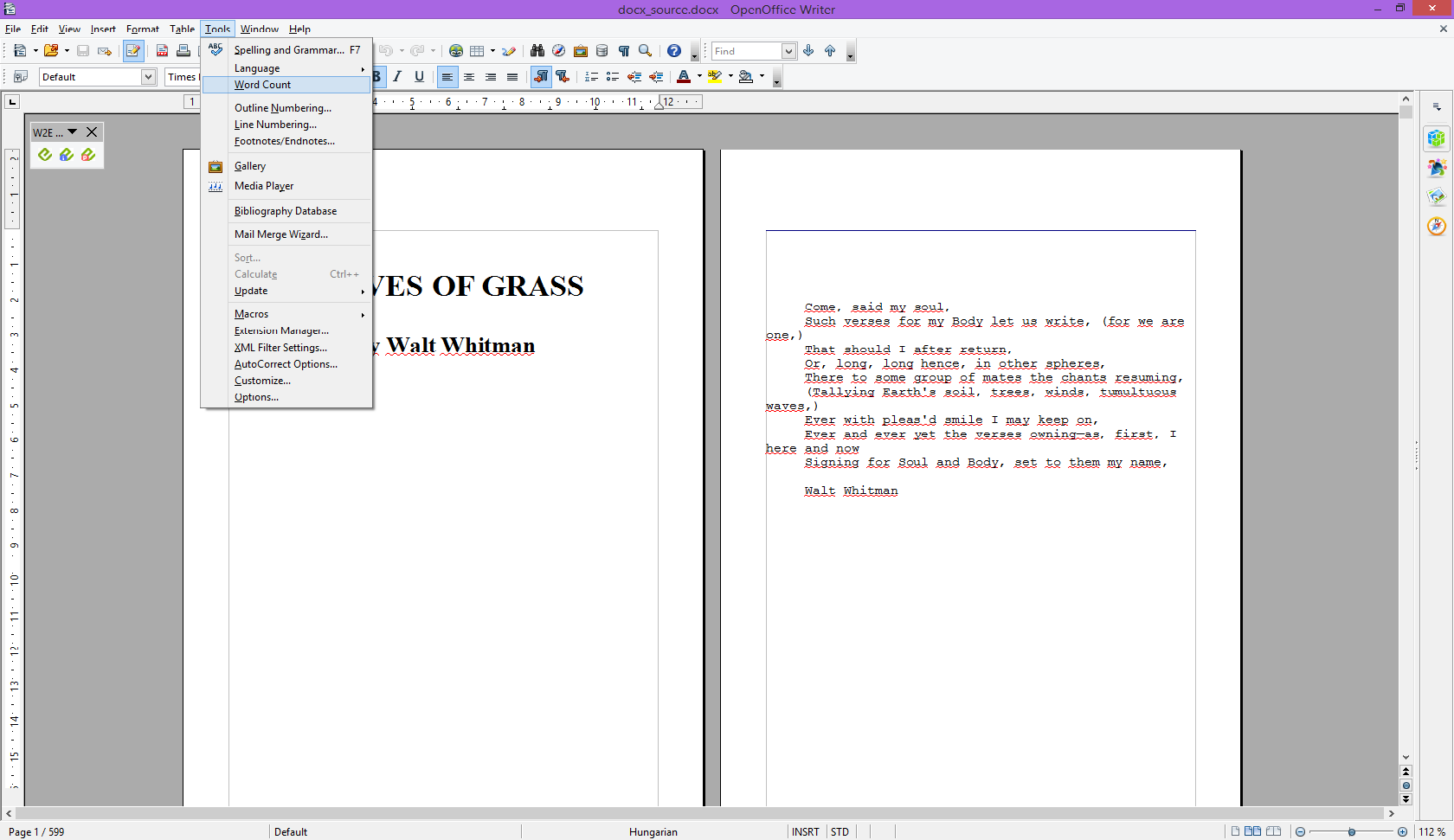Click the New document icon
This screenshot has height=840, width=1454.
[x=20, y=51]
